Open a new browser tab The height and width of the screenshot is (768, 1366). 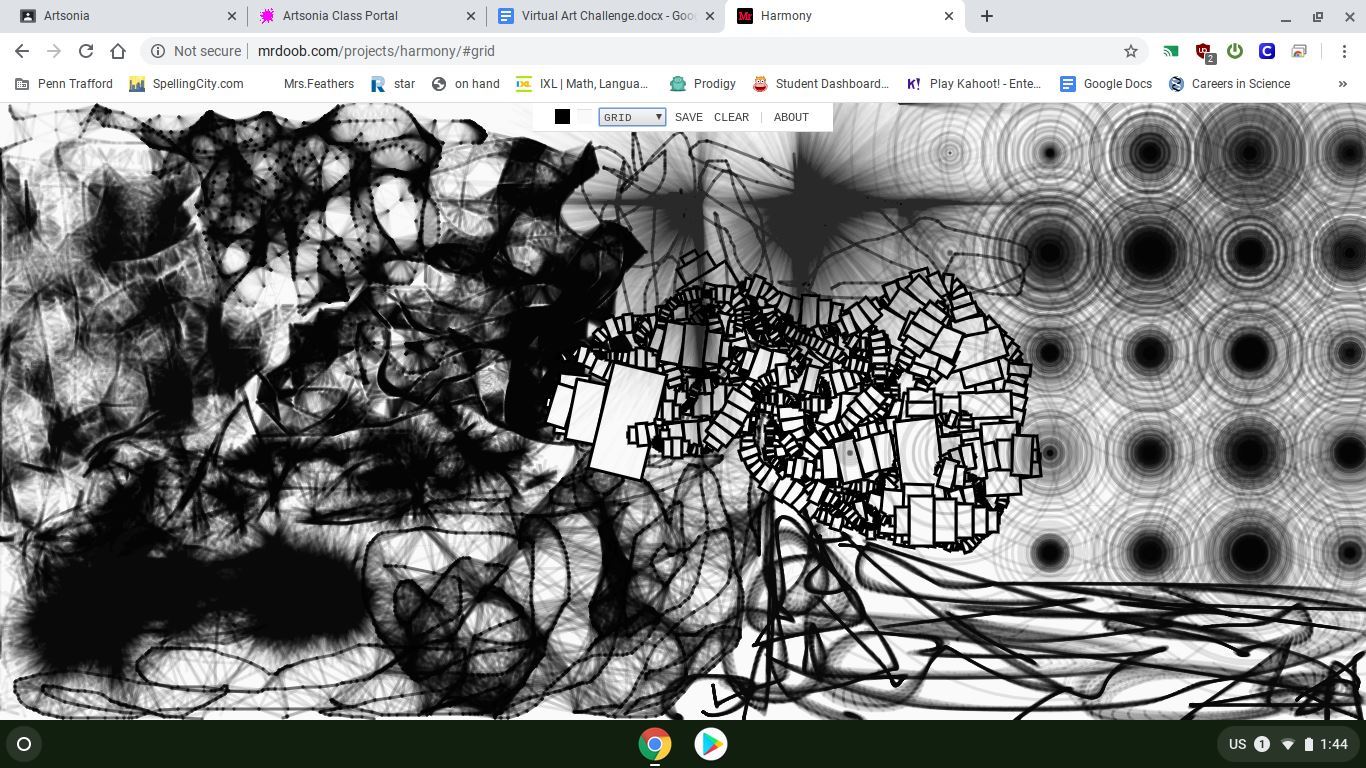click(x=986, y=16)
